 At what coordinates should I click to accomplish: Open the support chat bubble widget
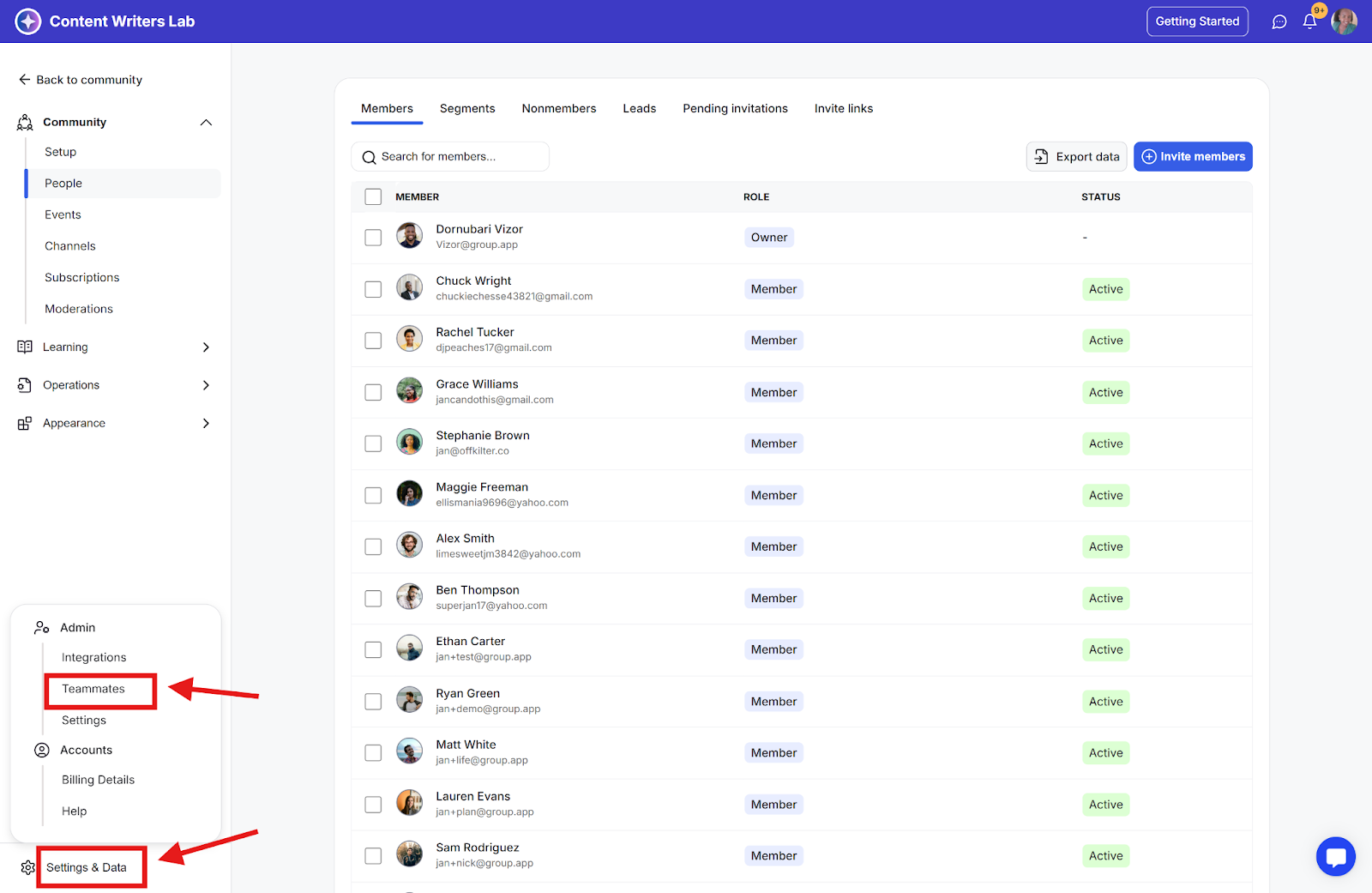click(x=1336, y=856)
